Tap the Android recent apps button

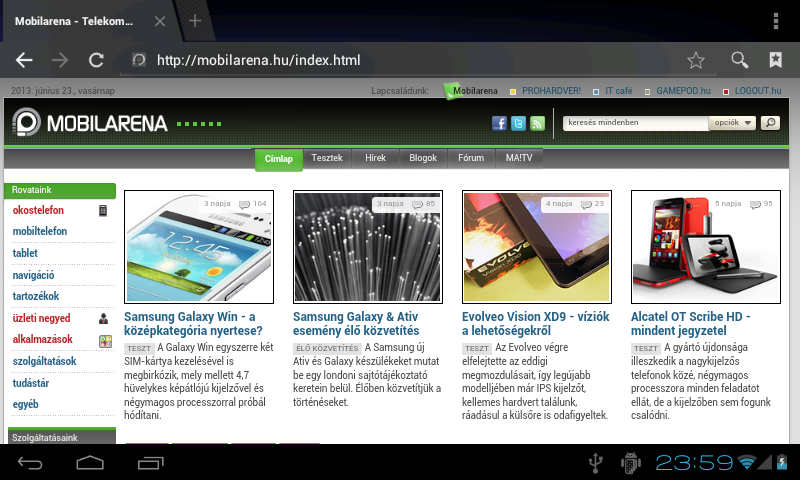tap(151, 463)
